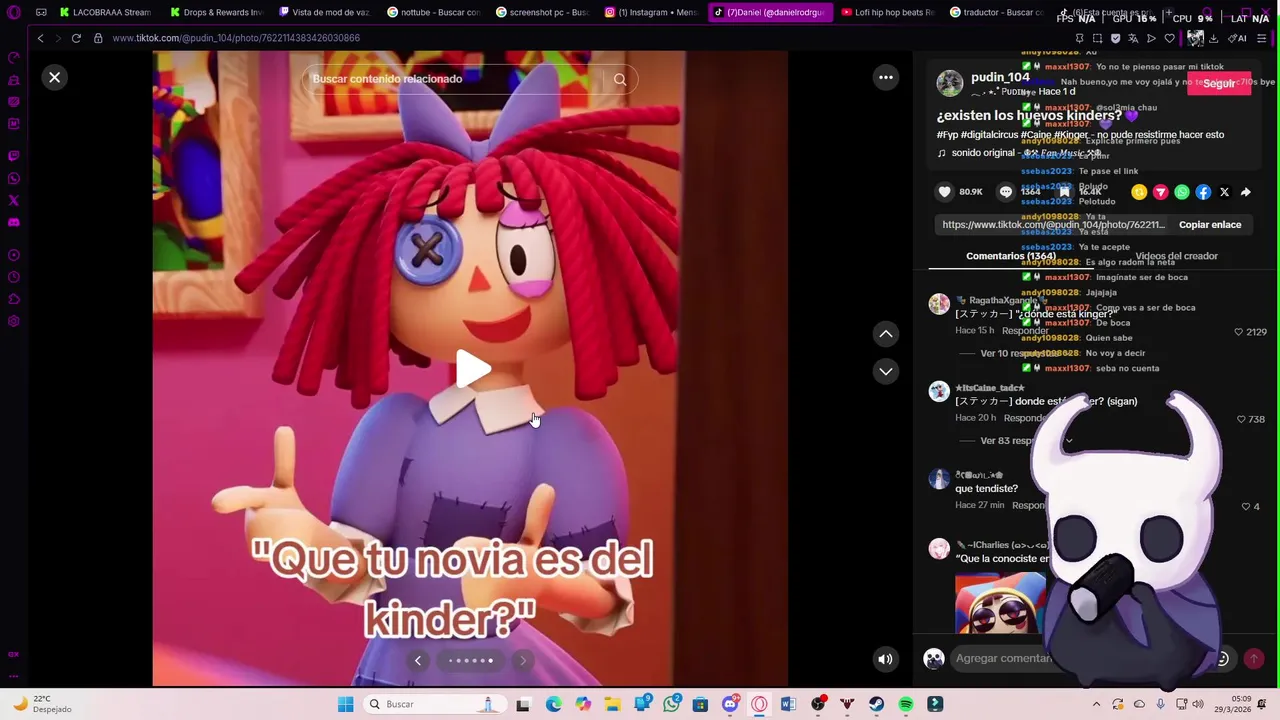Open Discord in Opera GX sidebar
The image size is (1280, 720).
[13, 222]
